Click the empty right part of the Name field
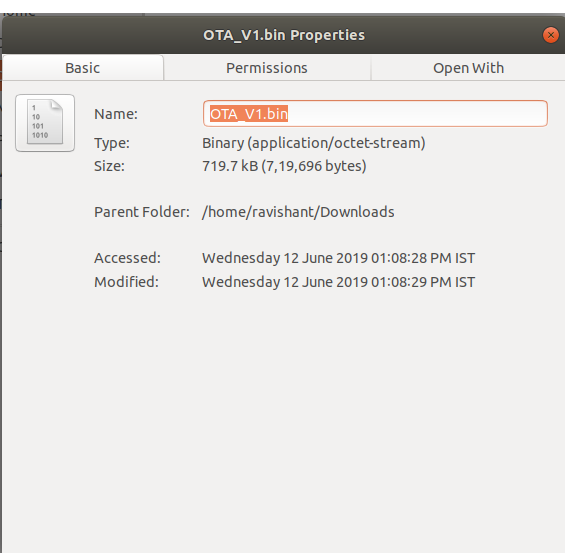 tap(418, 114)
